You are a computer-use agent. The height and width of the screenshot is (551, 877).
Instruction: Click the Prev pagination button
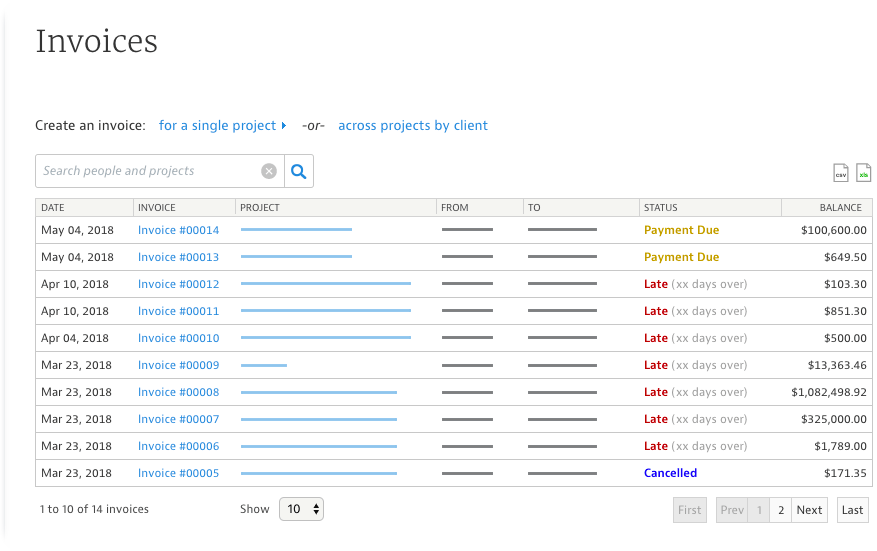(732, 510)
